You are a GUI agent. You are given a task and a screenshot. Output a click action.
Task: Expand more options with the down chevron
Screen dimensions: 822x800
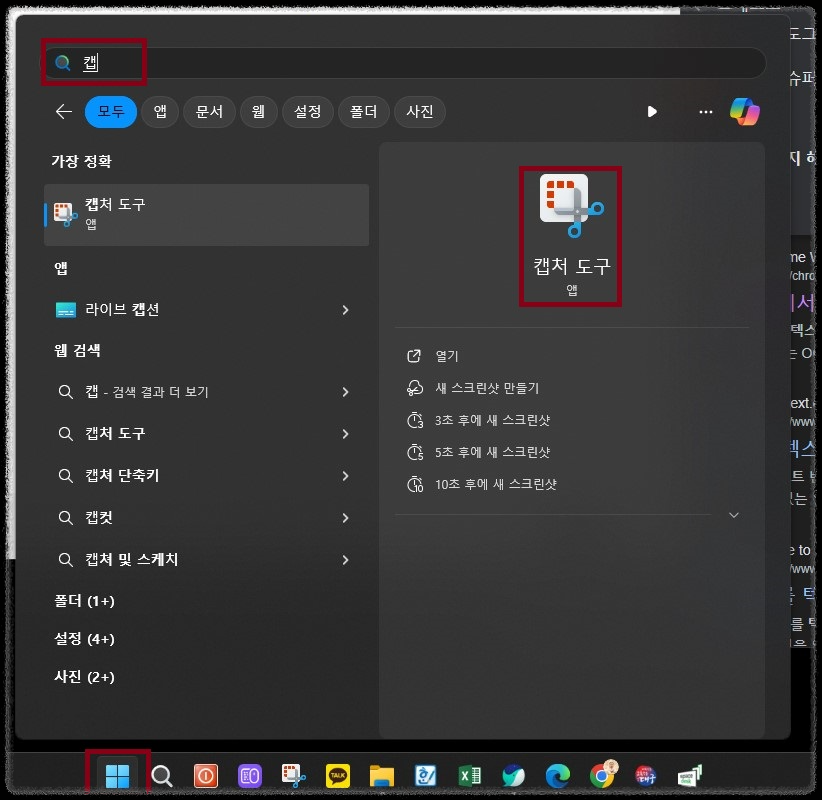click(734, 515)
